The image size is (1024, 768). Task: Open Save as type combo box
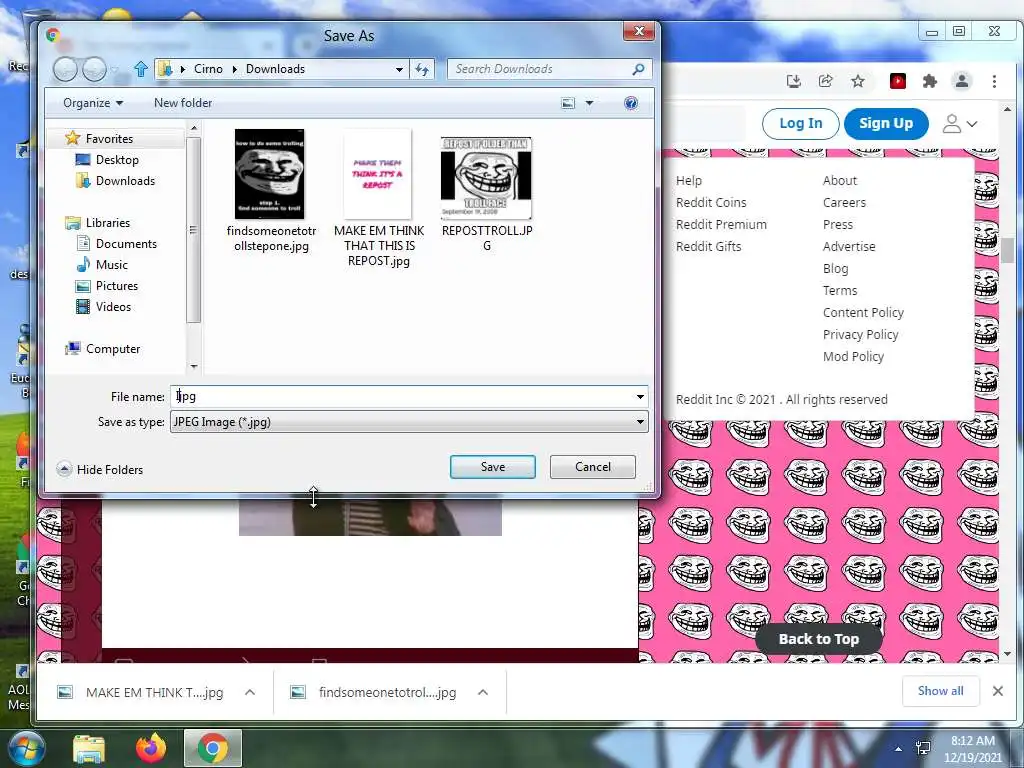[x=409, y=422]
